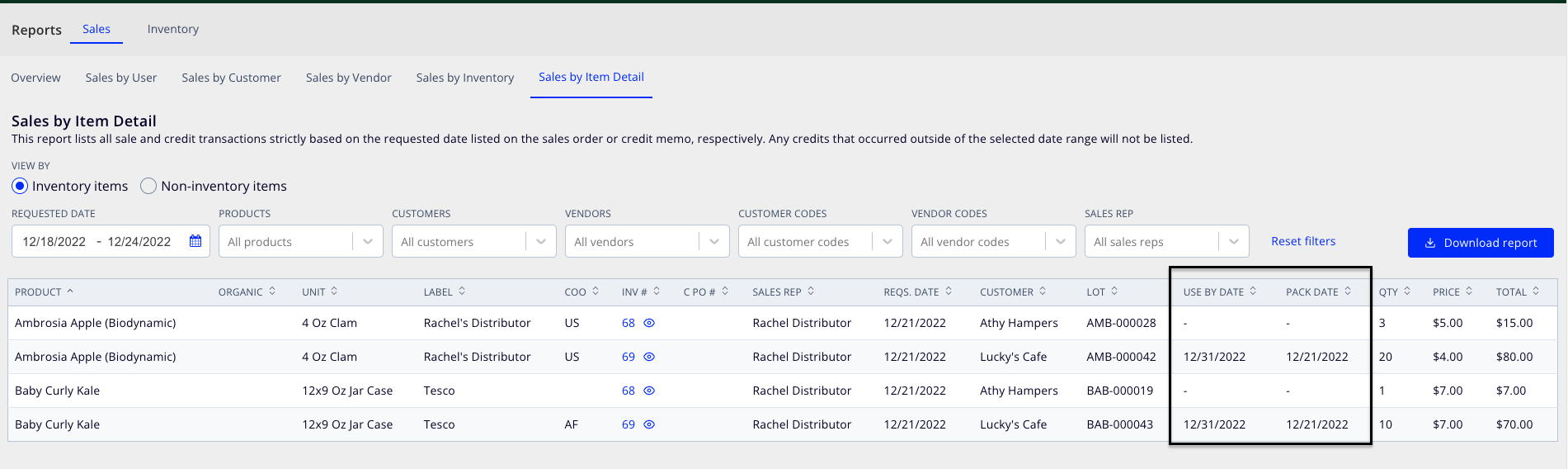The height and width of the screenshot is (469, 1568).
Task: Sort by Price column icon
Action: (x=1469, y=291)
